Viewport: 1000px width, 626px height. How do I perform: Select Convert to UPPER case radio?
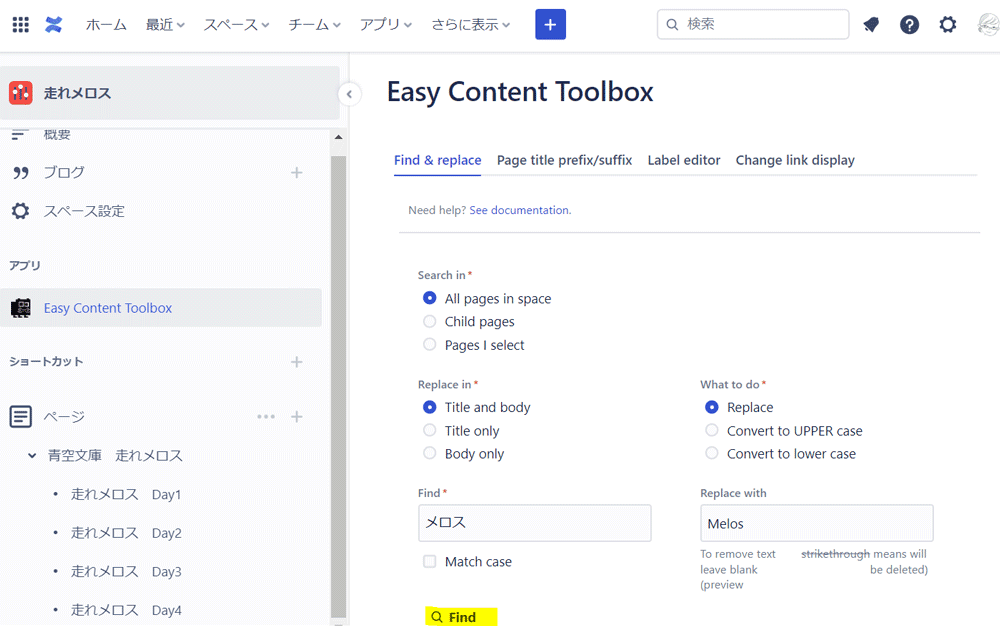tap(712, 430)
